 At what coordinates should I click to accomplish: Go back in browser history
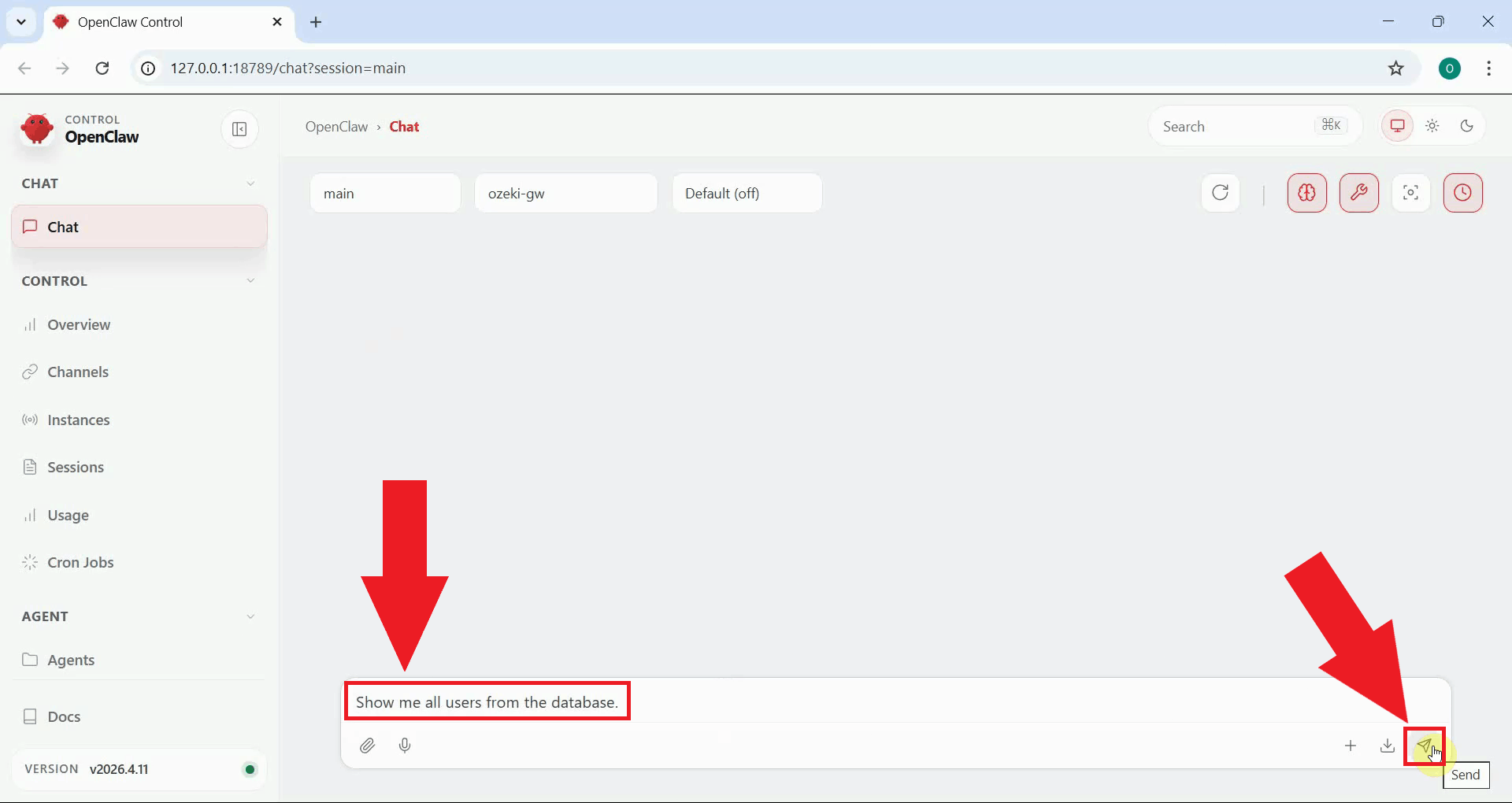point(24,68)
